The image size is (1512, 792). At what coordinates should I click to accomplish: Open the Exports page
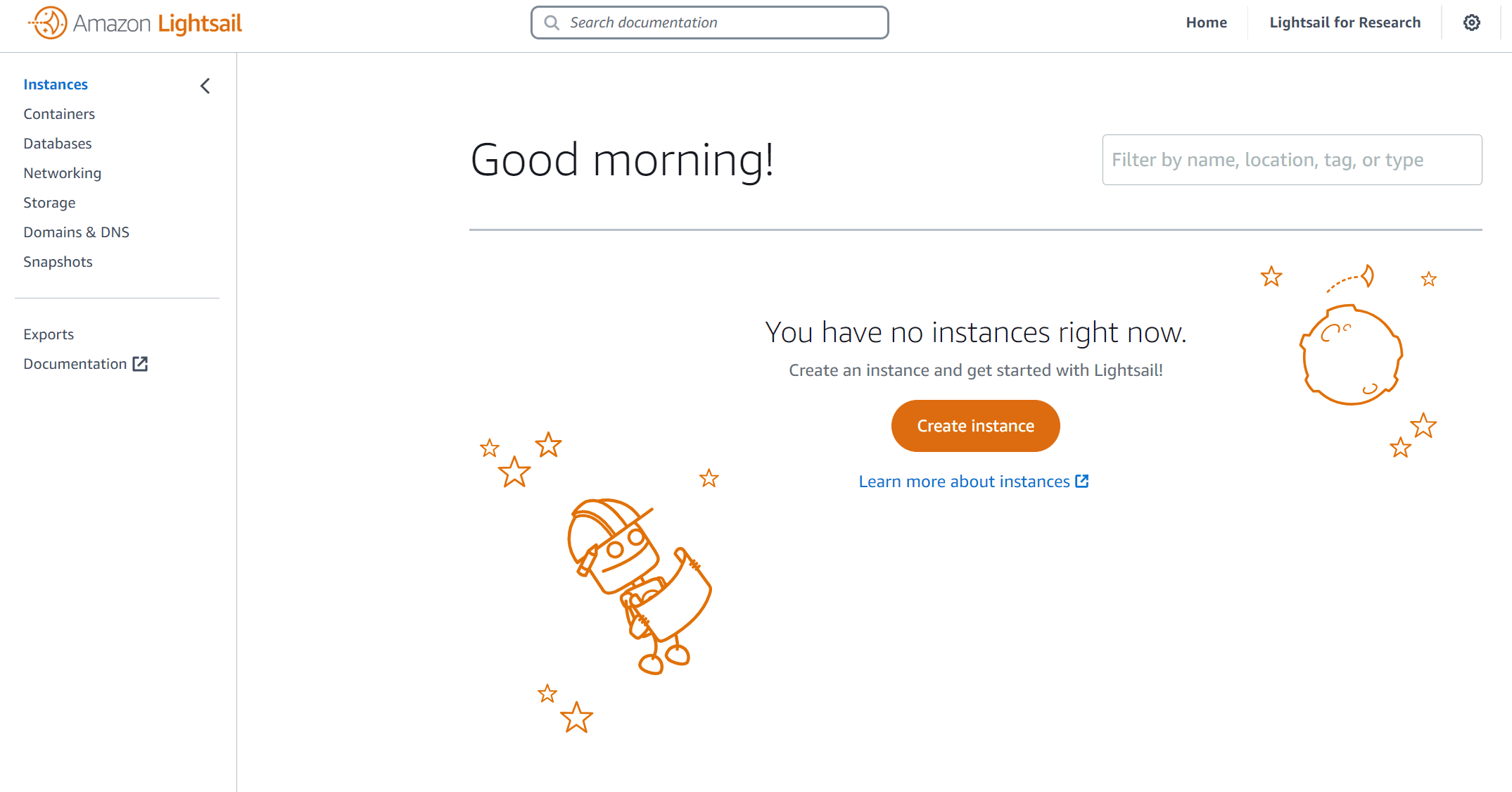coord(49,334)
